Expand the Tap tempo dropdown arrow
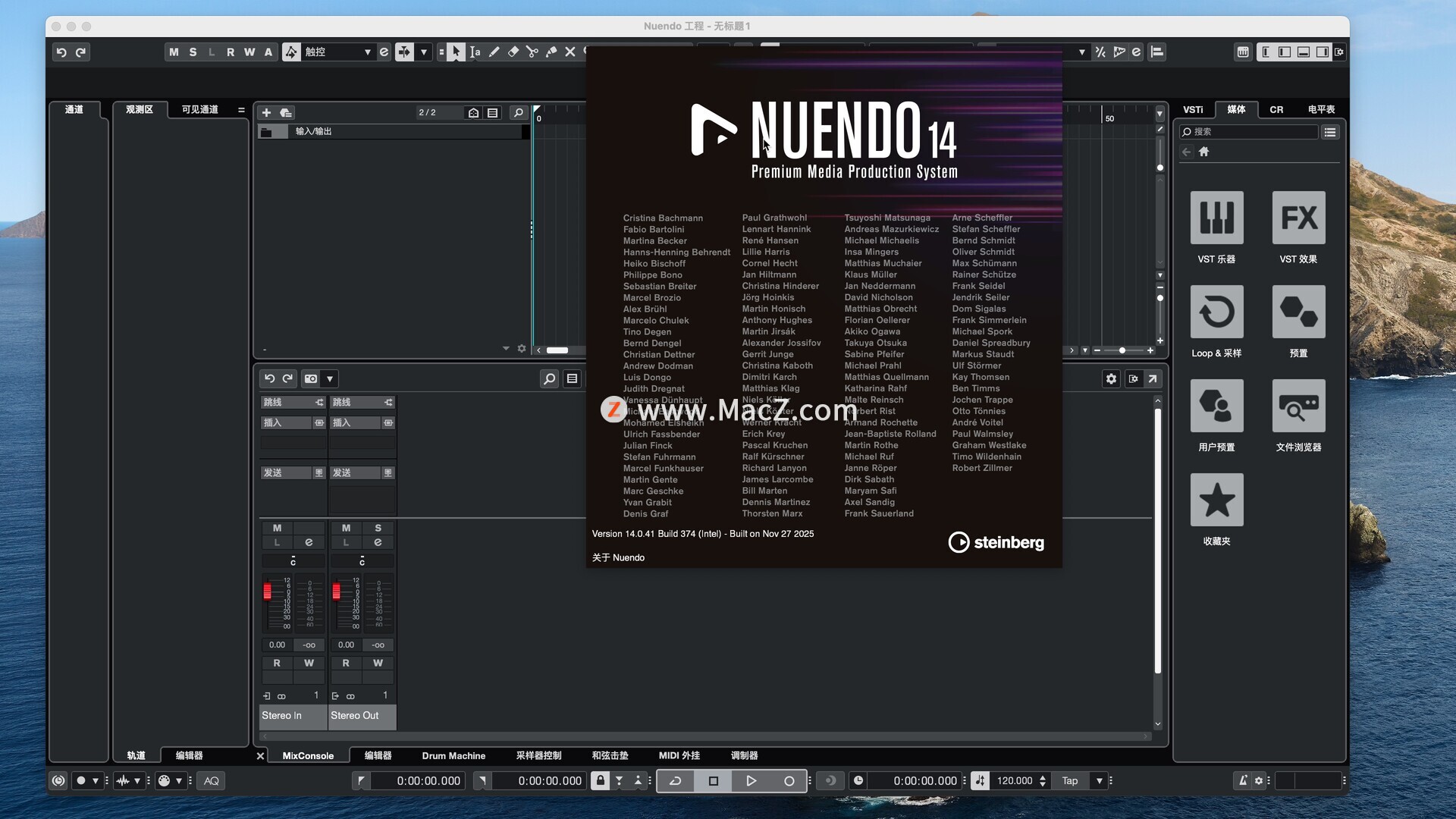Viewport: 1456px width, 819px height. pyautogui.click(x=1099, y=780)
